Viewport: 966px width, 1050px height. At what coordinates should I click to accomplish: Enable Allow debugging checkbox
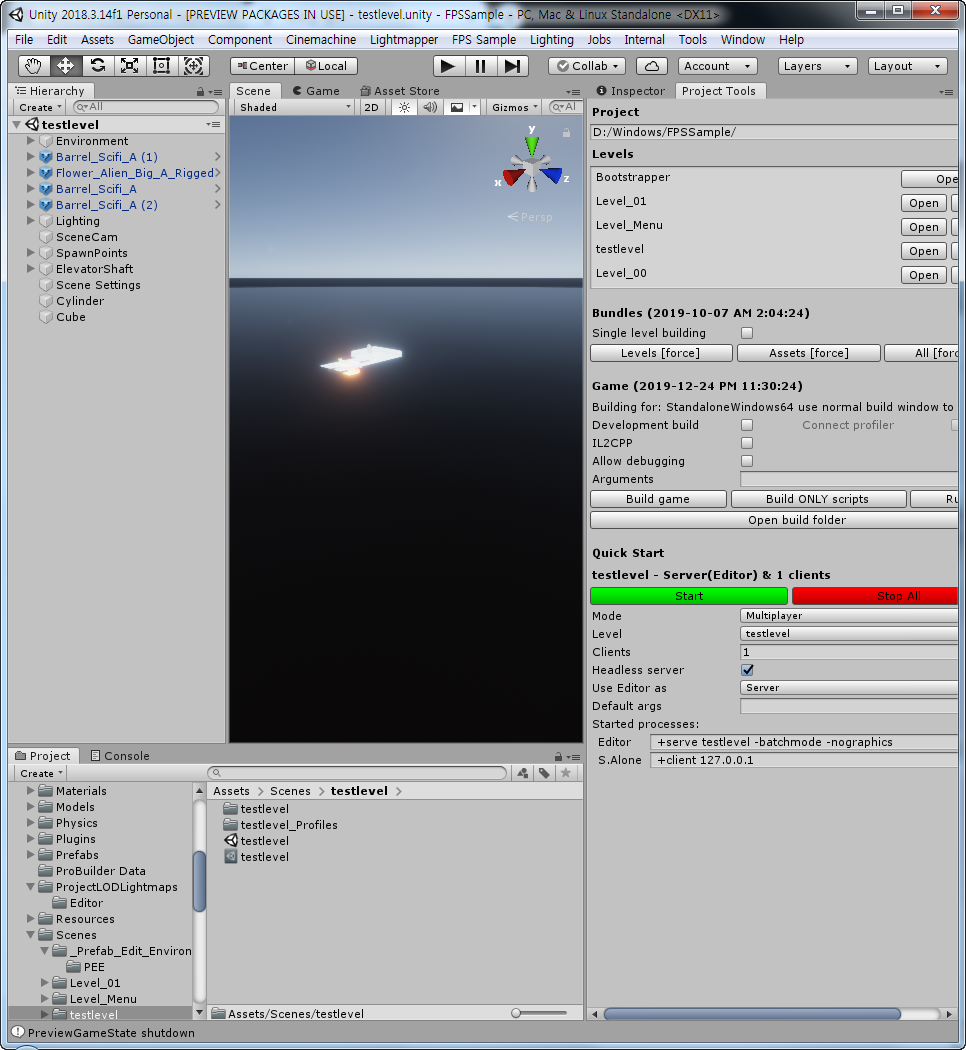pos(747,461)
